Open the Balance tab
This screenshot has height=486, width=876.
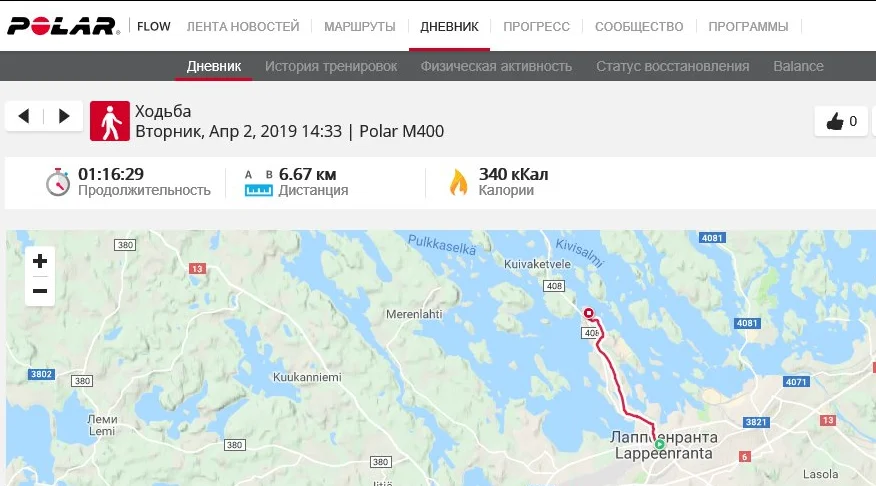[798, 66]
